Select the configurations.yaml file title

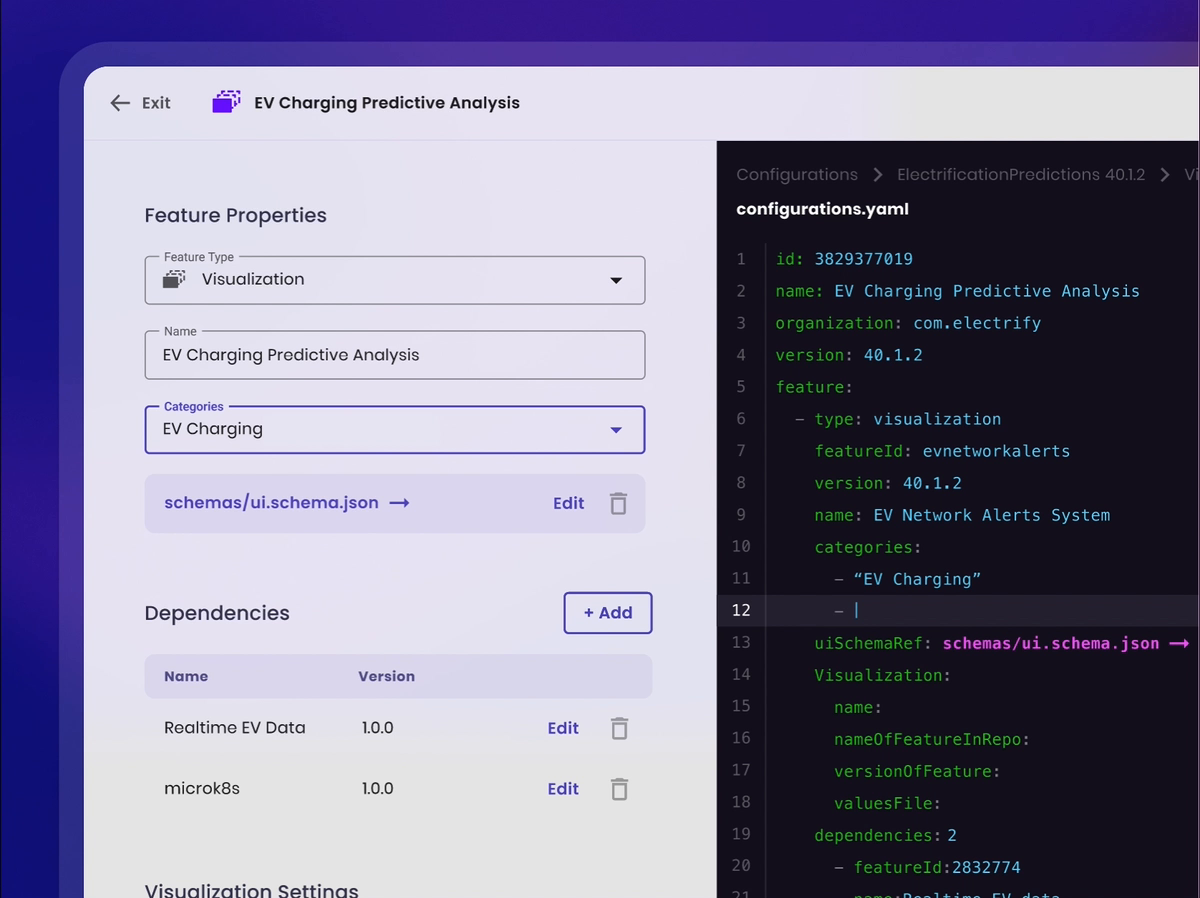822,209
